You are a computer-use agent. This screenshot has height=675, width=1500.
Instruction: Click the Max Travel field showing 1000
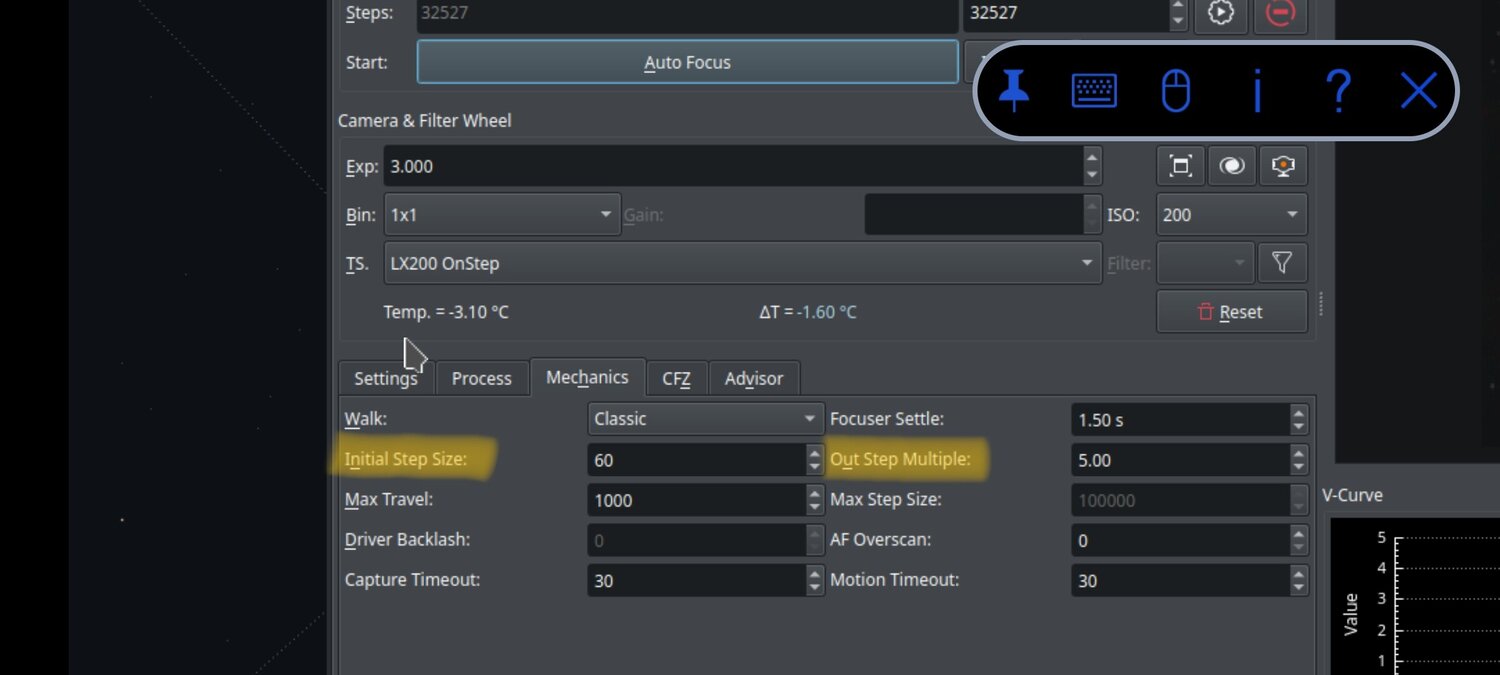697,500
